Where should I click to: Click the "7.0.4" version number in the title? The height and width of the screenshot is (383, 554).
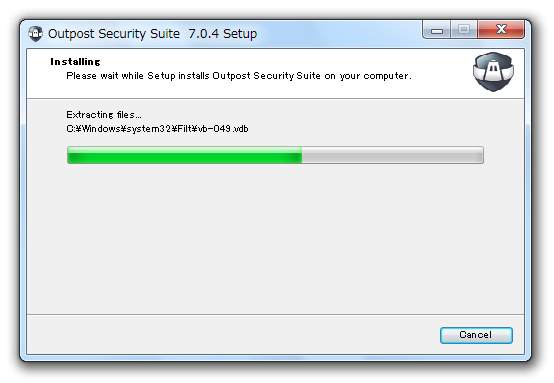pyautogui.click(x=204, y=34)
